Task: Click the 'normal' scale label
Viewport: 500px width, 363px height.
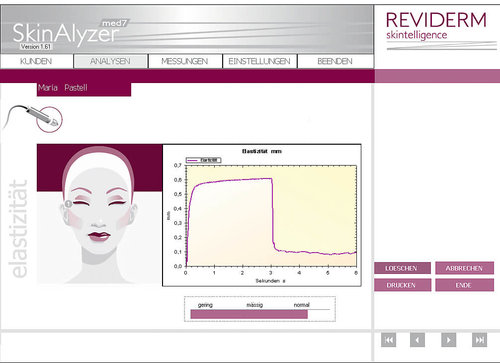Action: coord(302,305)
